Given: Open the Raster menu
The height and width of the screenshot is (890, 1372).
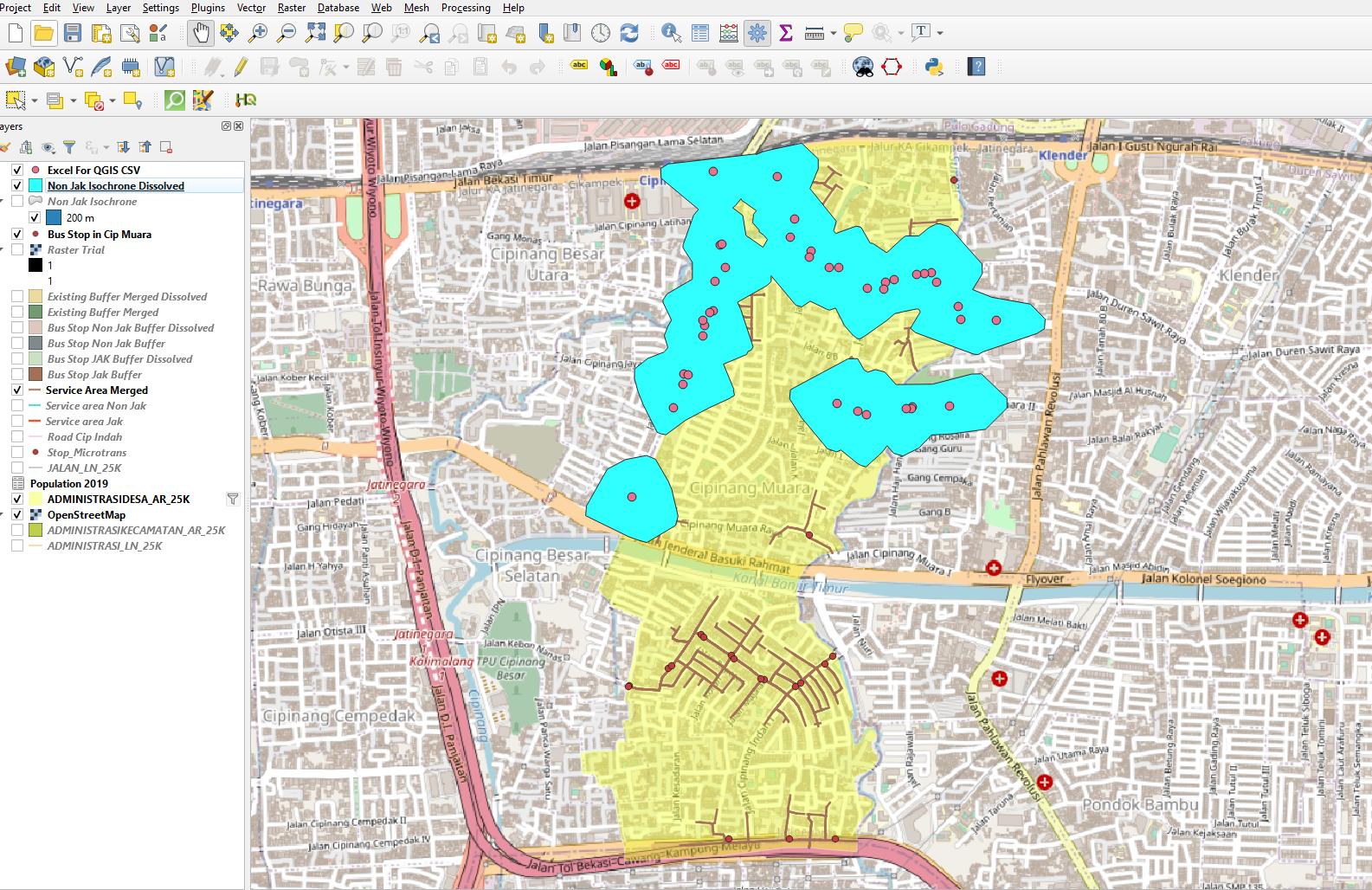Looking at the screenshot, I should (292, 8).
